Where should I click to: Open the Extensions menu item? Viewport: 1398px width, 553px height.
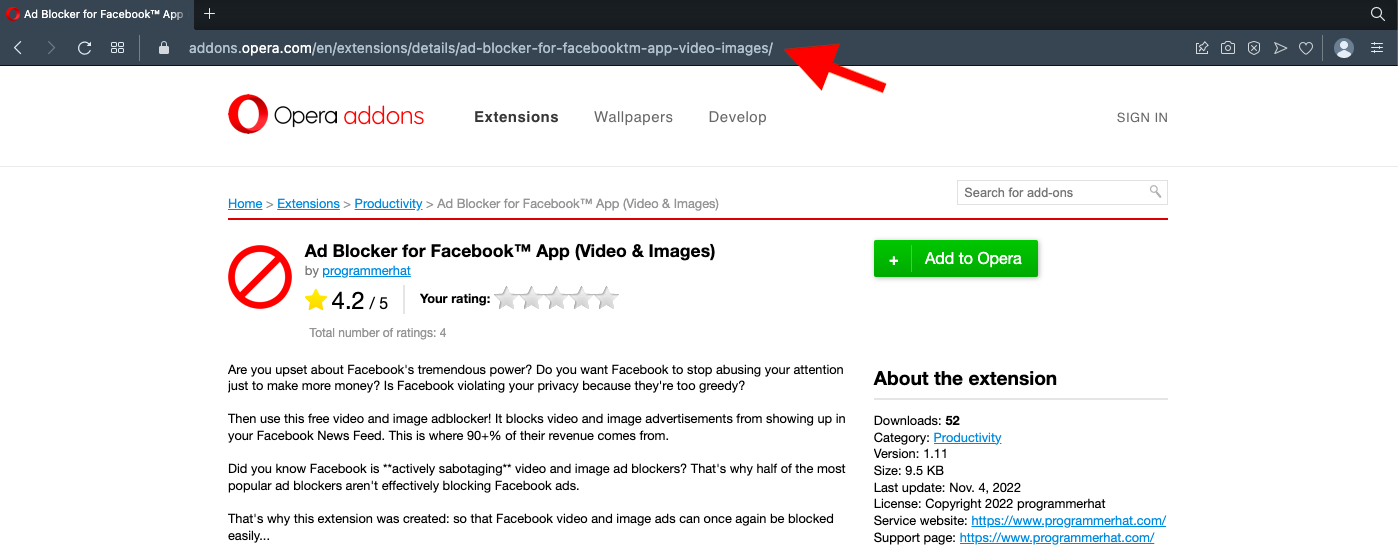516,117
